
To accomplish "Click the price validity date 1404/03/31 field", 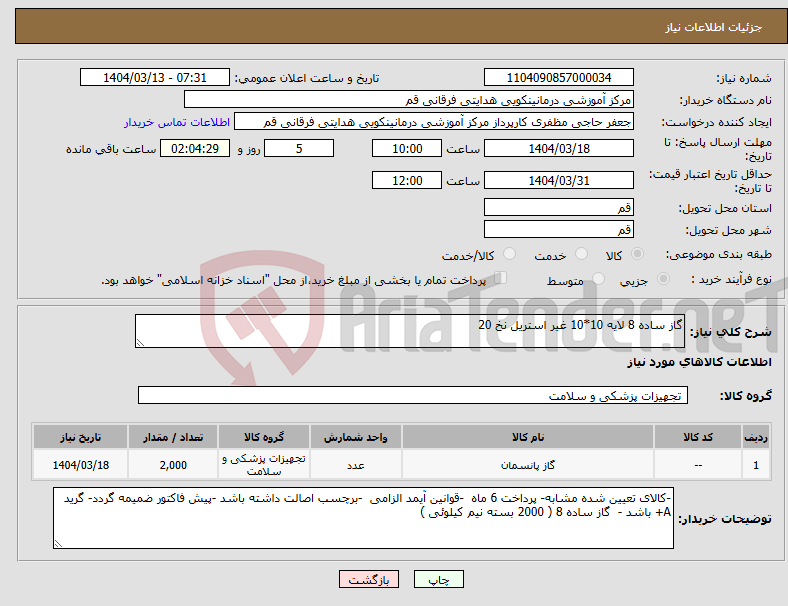I will [558, 180].
